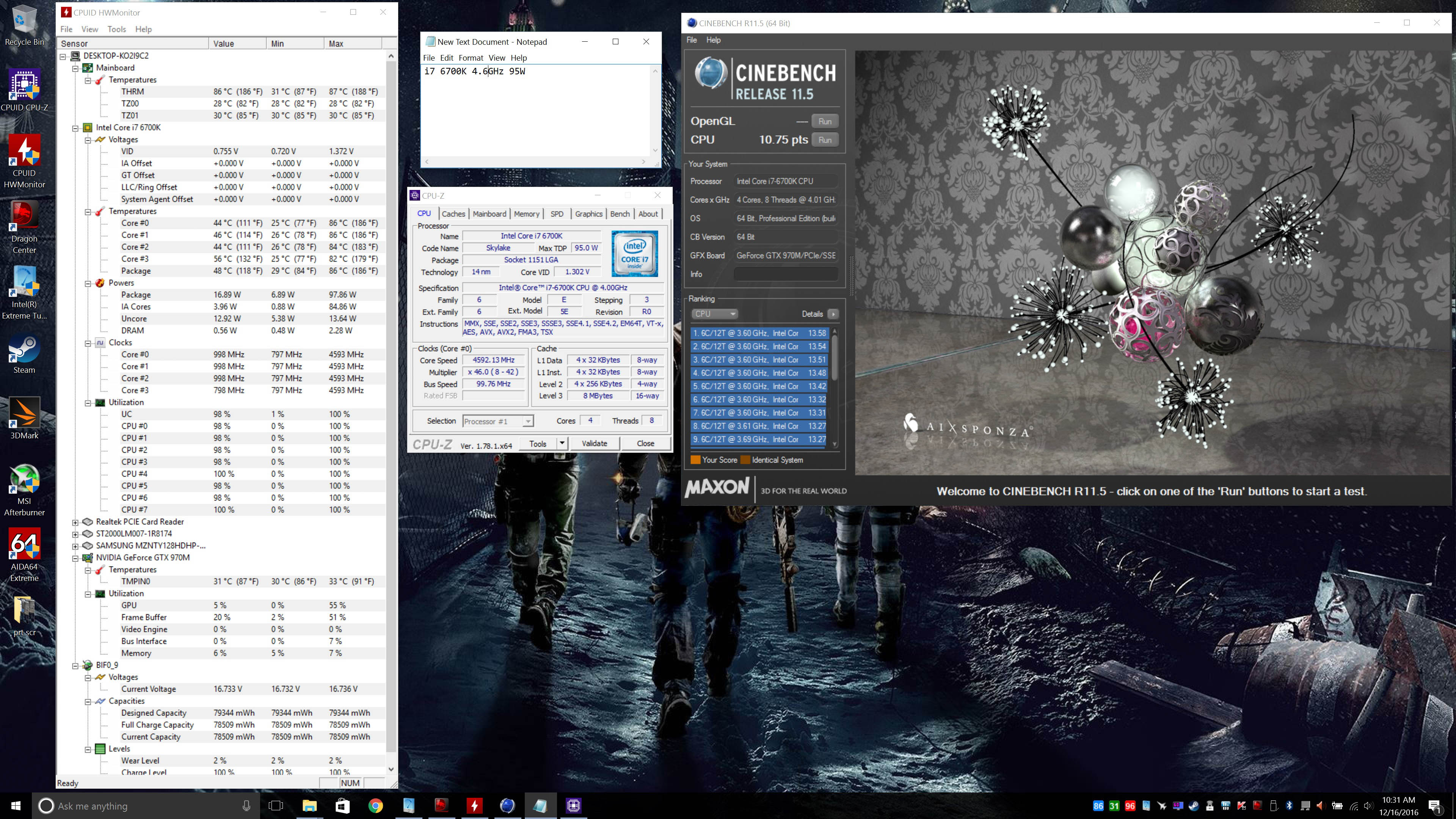Viewport: 1456px width, 819px height.
Task: Select the MSI Afterburner desktop icon
Action: (24, 490)
